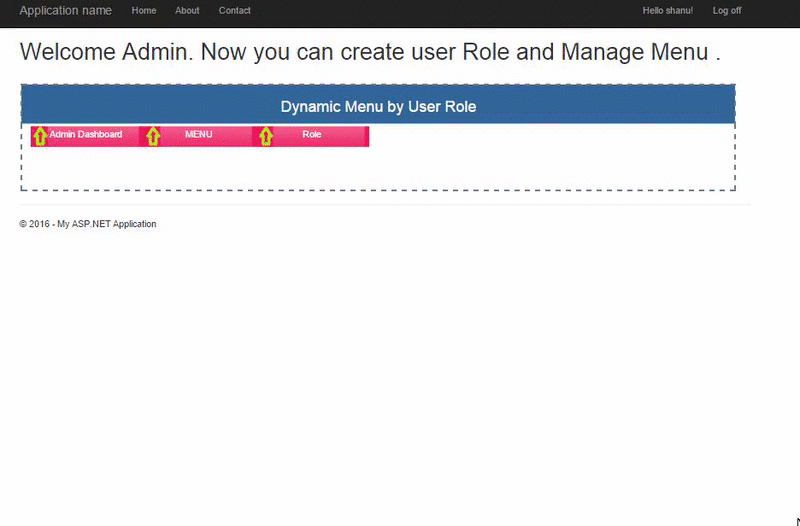Click the Application name brand link
Screen dimensions: 800x526
(65, 11)
